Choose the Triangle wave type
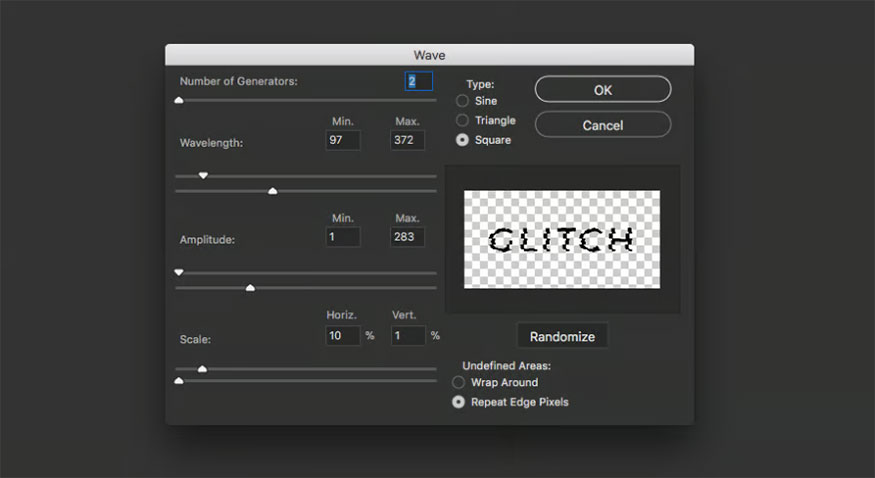Screen dimensions: 875x478 (462, 121)
